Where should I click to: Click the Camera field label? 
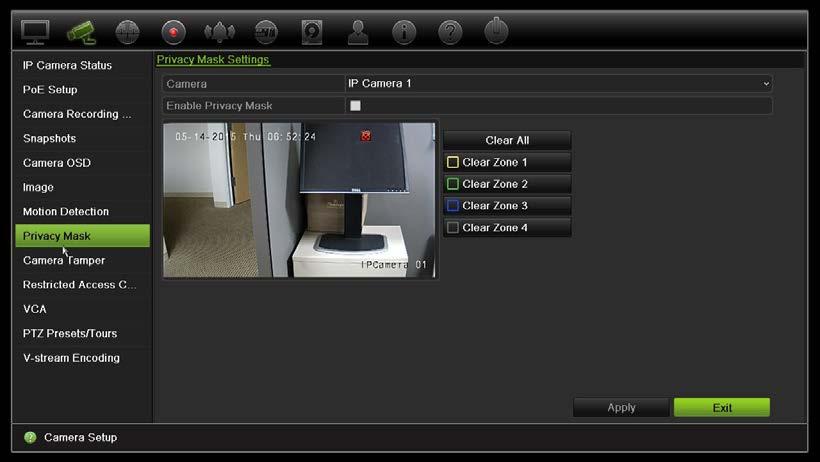tap(187, 84)
